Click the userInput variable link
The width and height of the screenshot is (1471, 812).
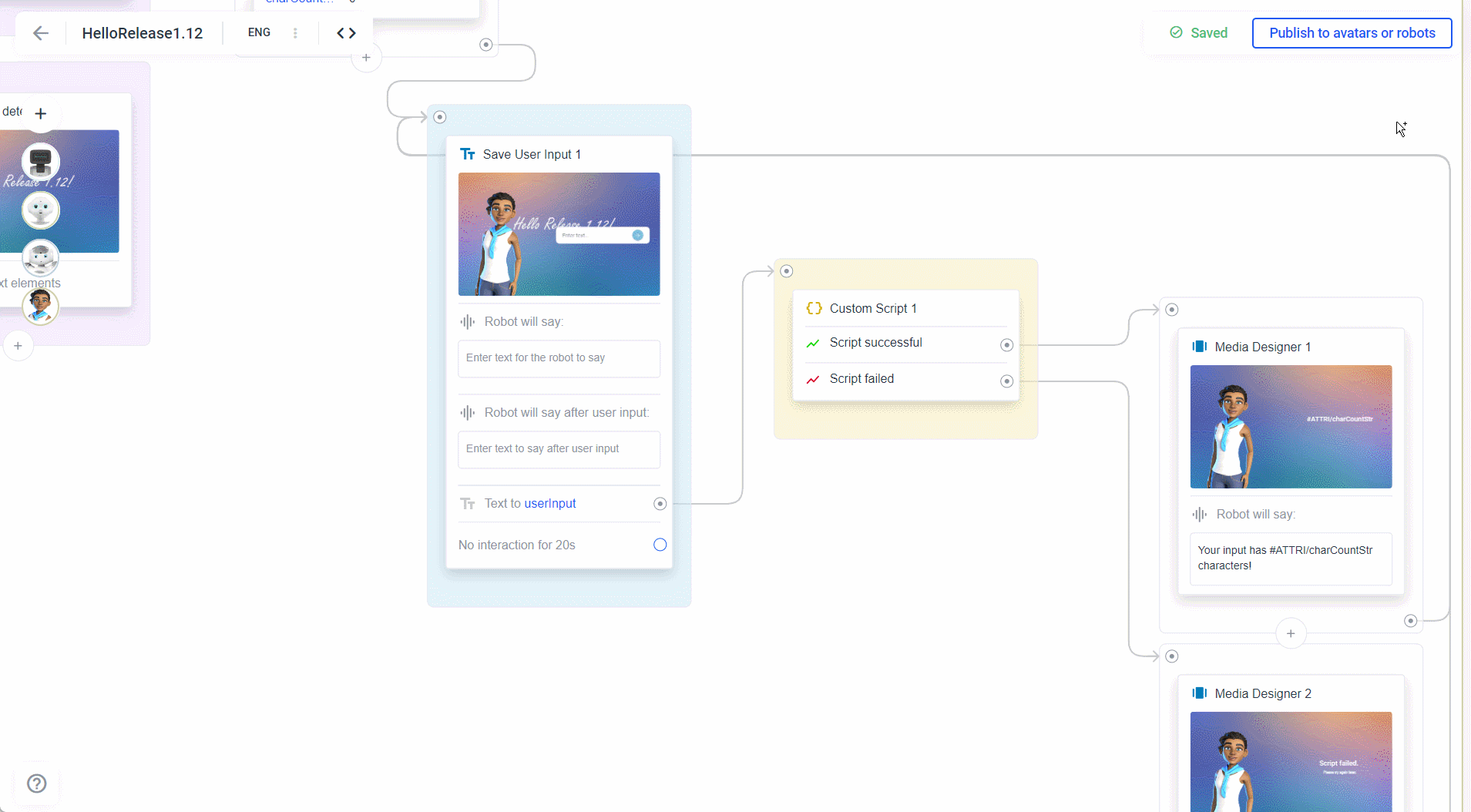(550, 503)
